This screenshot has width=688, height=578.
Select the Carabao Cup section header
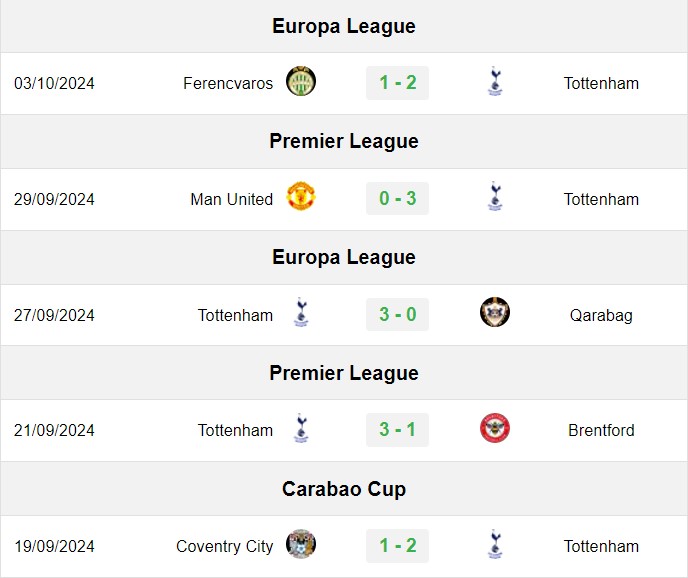(344, 489)
